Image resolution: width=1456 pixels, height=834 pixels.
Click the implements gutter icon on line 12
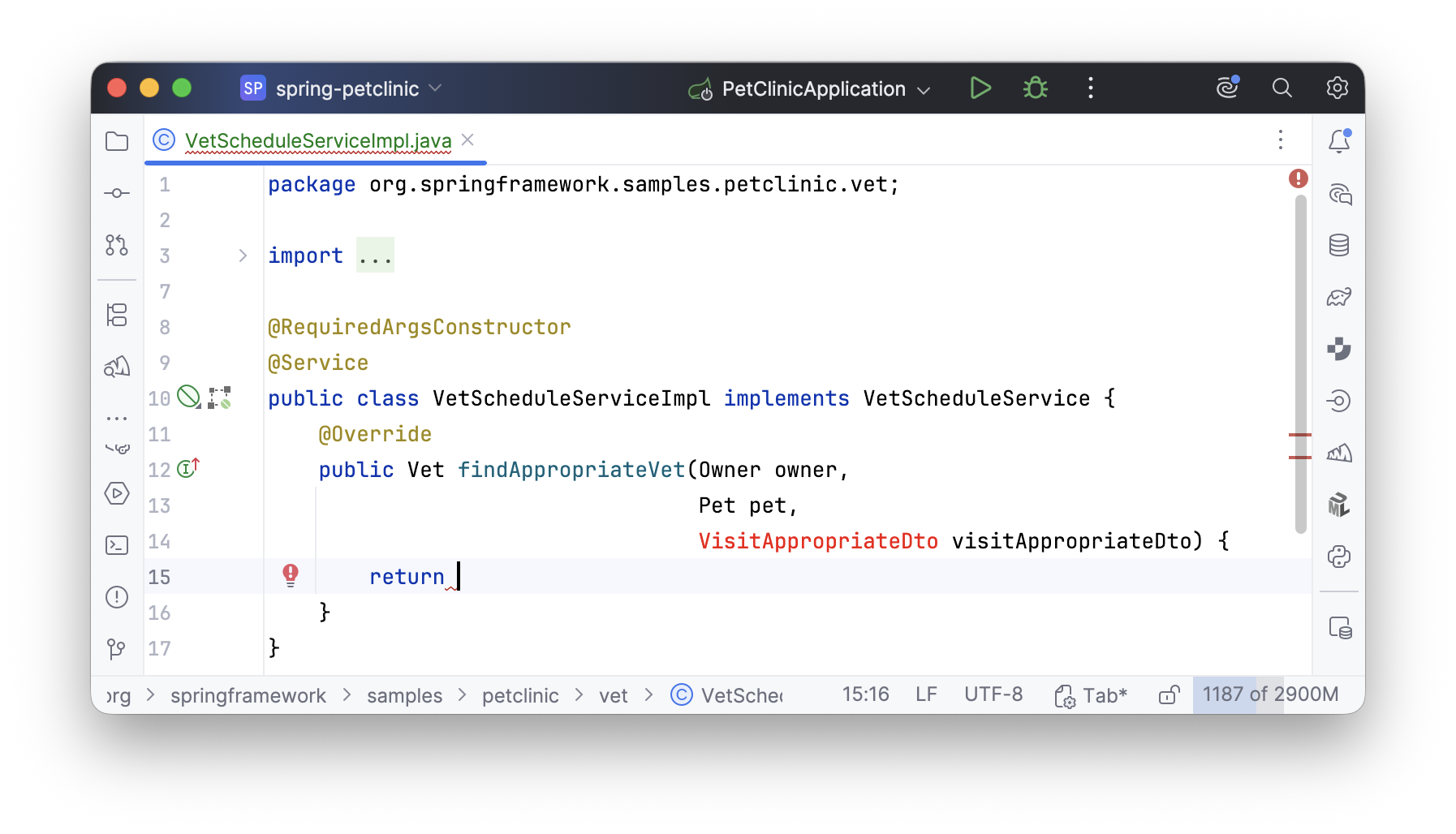[x=188, y=468]
